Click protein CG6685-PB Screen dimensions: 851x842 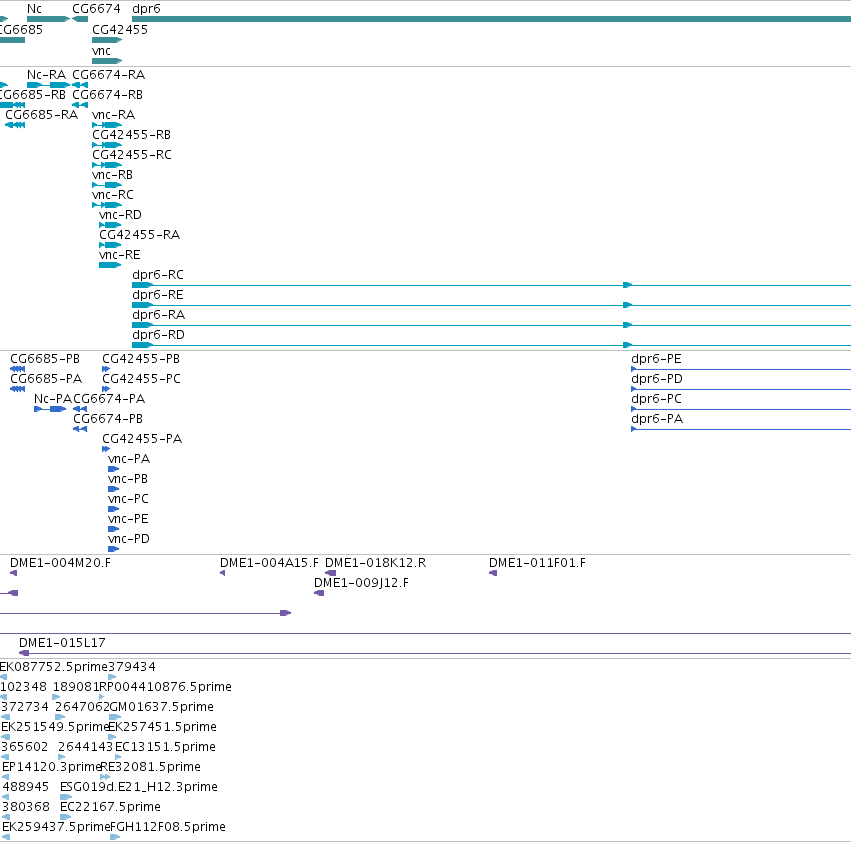(x=45, y=359)
